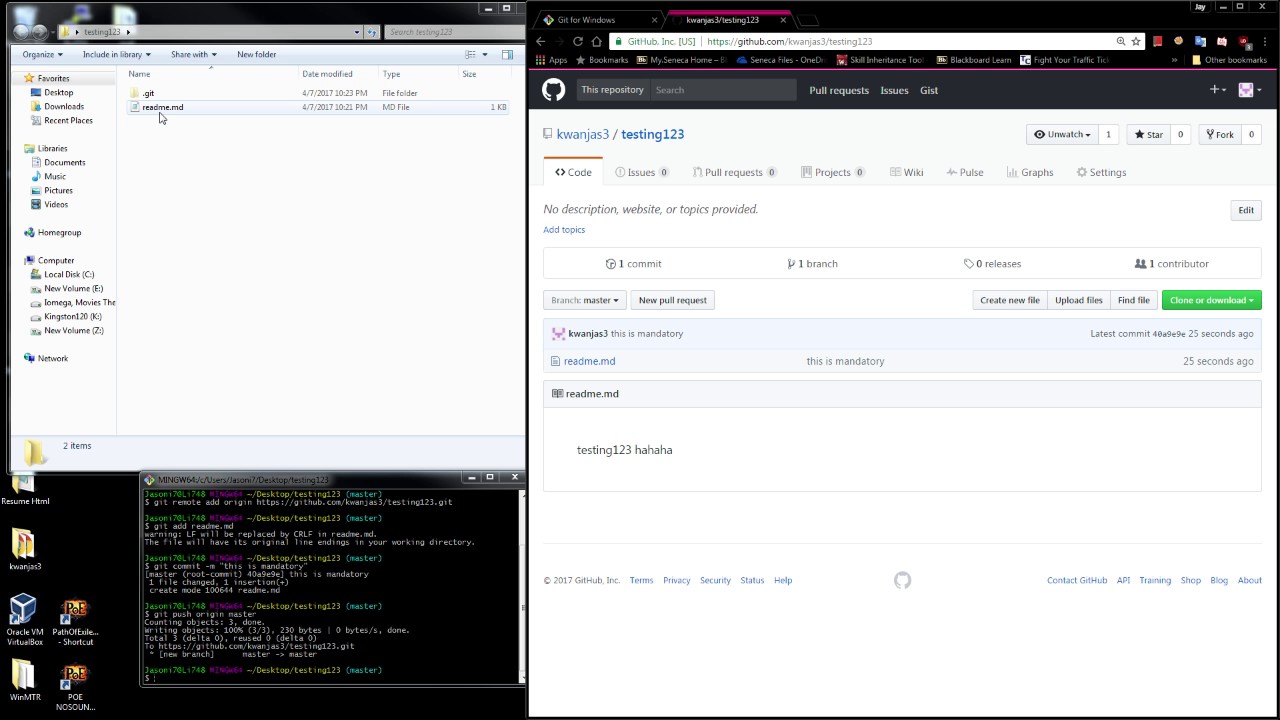This screenshot has height=720, width=1280.
Task: Open the Clone or download dropdown
Action: click(1212, 300)
